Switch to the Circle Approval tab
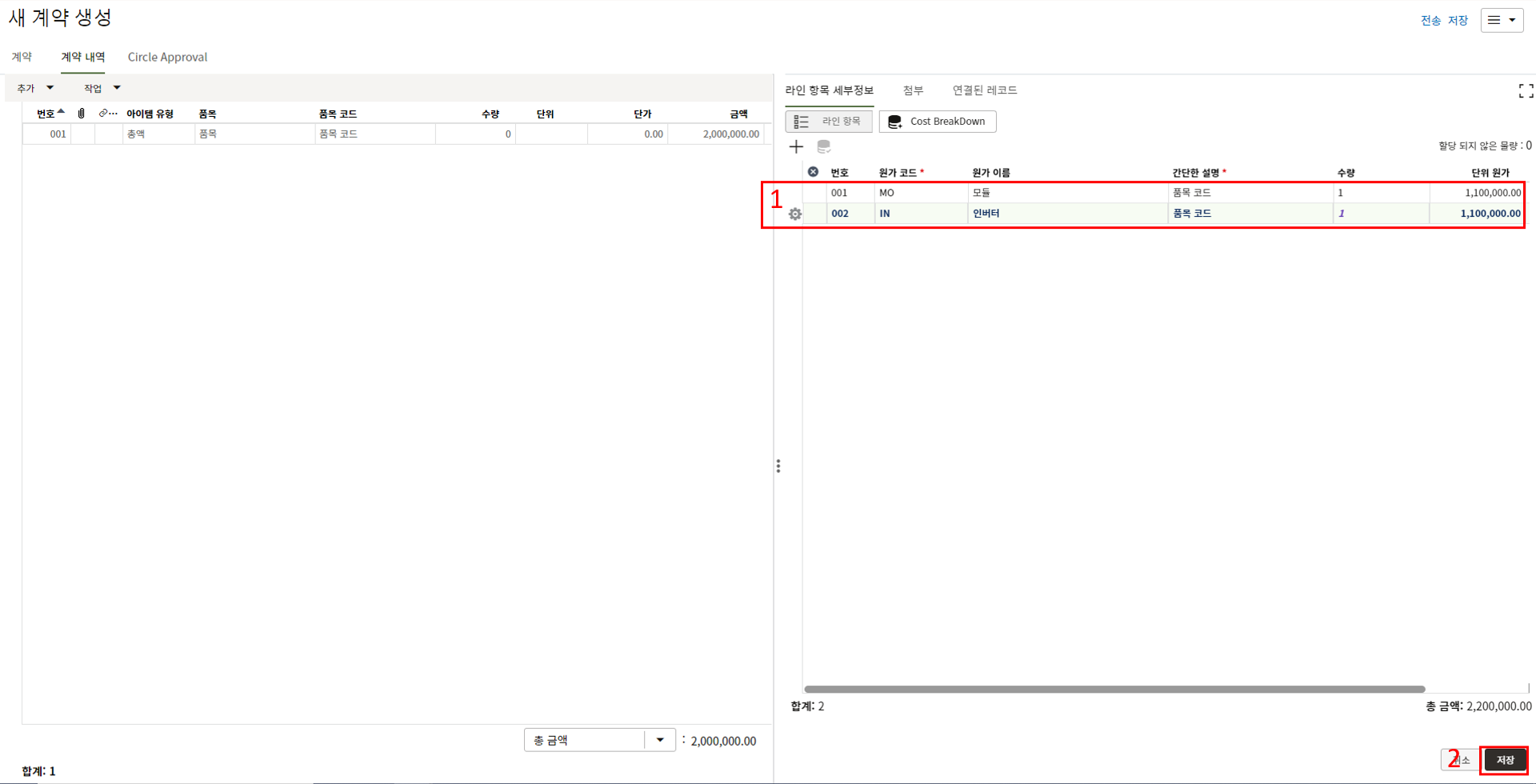This screenshot has width=1536, height=784. tap(167, 57)
